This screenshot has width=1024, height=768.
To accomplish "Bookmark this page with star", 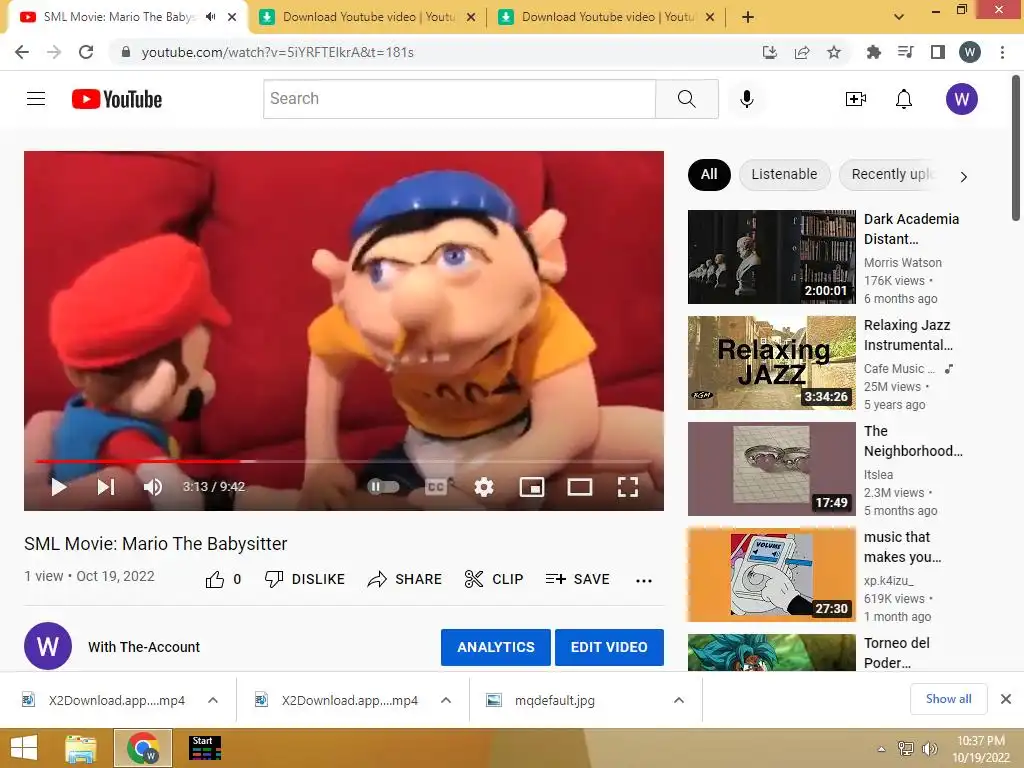I will tap(834, 52).
